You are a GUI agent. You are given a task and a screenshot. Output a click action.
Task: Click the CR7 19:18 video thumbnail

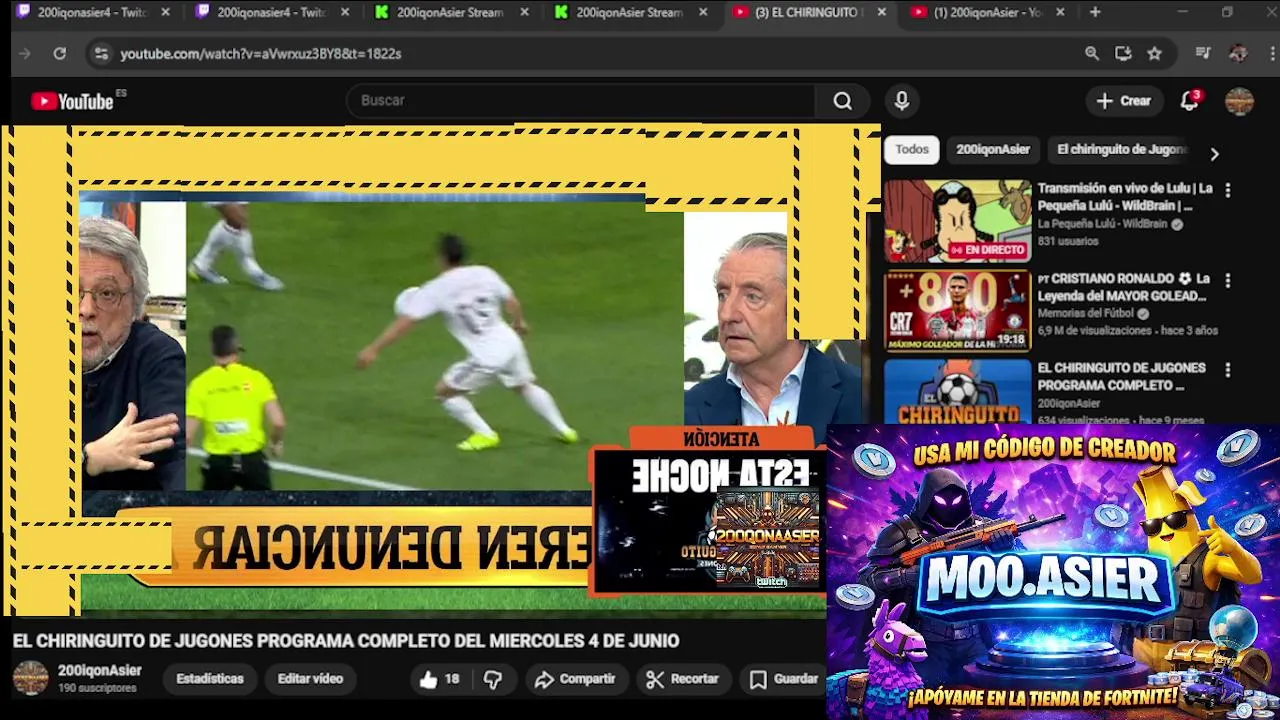click(x=957, y=311)
